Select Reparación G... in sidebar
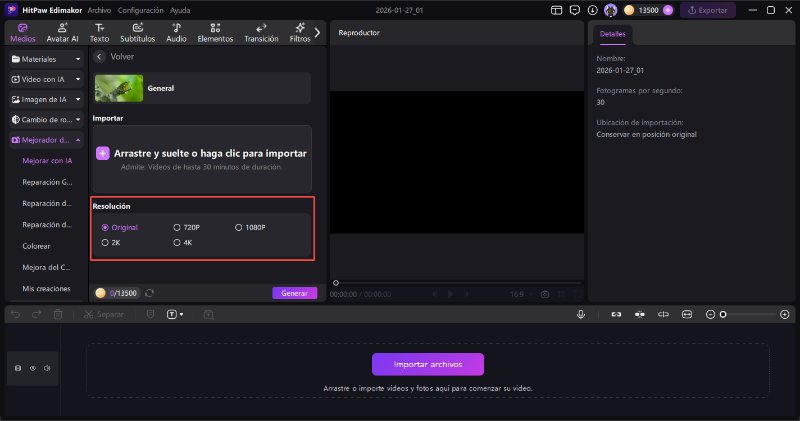 tap(47, 182)
